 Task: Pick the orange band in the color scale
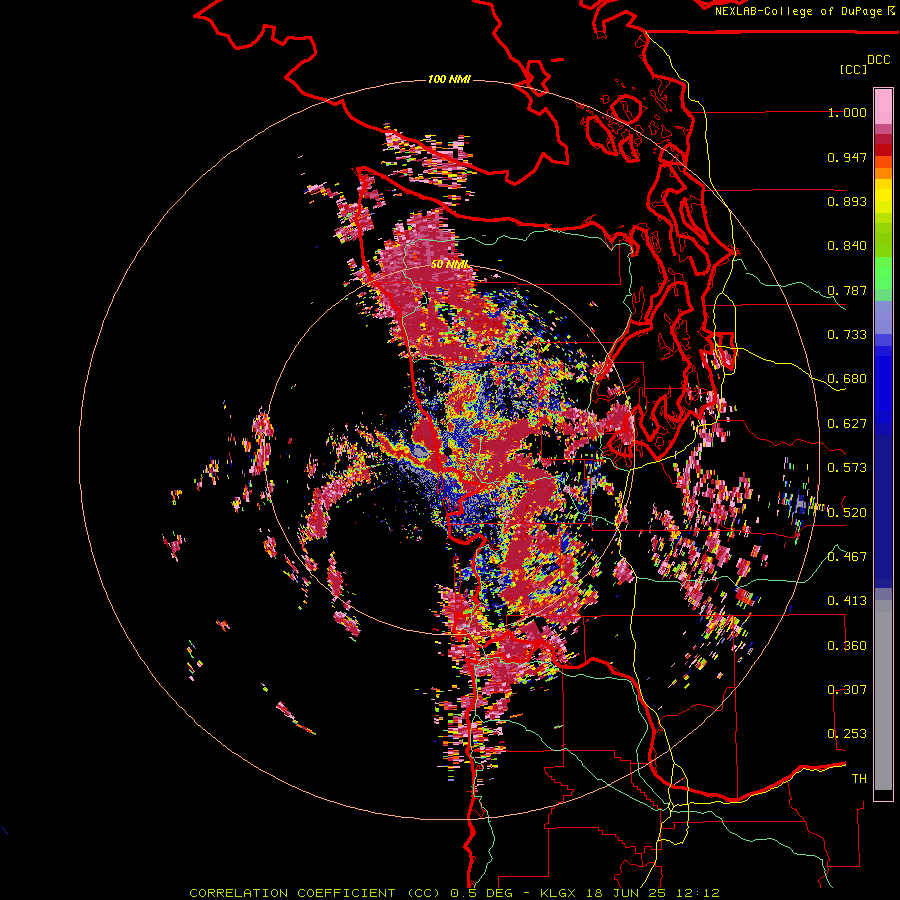point(883,172)
